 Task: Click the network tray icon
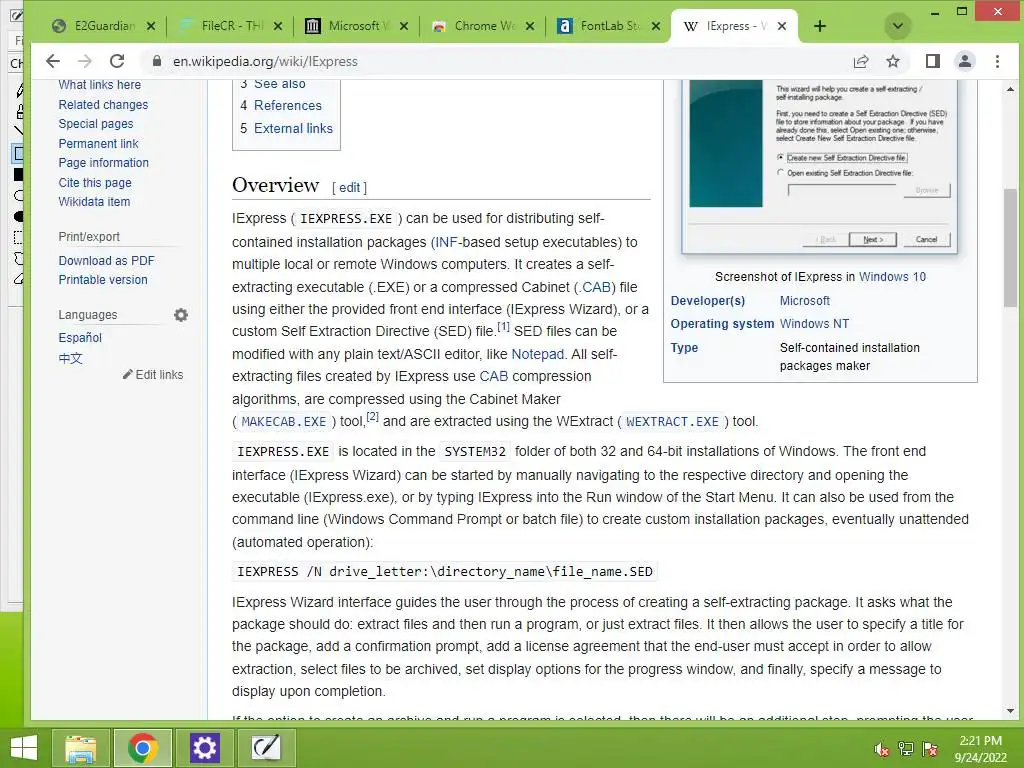point(906,749)
